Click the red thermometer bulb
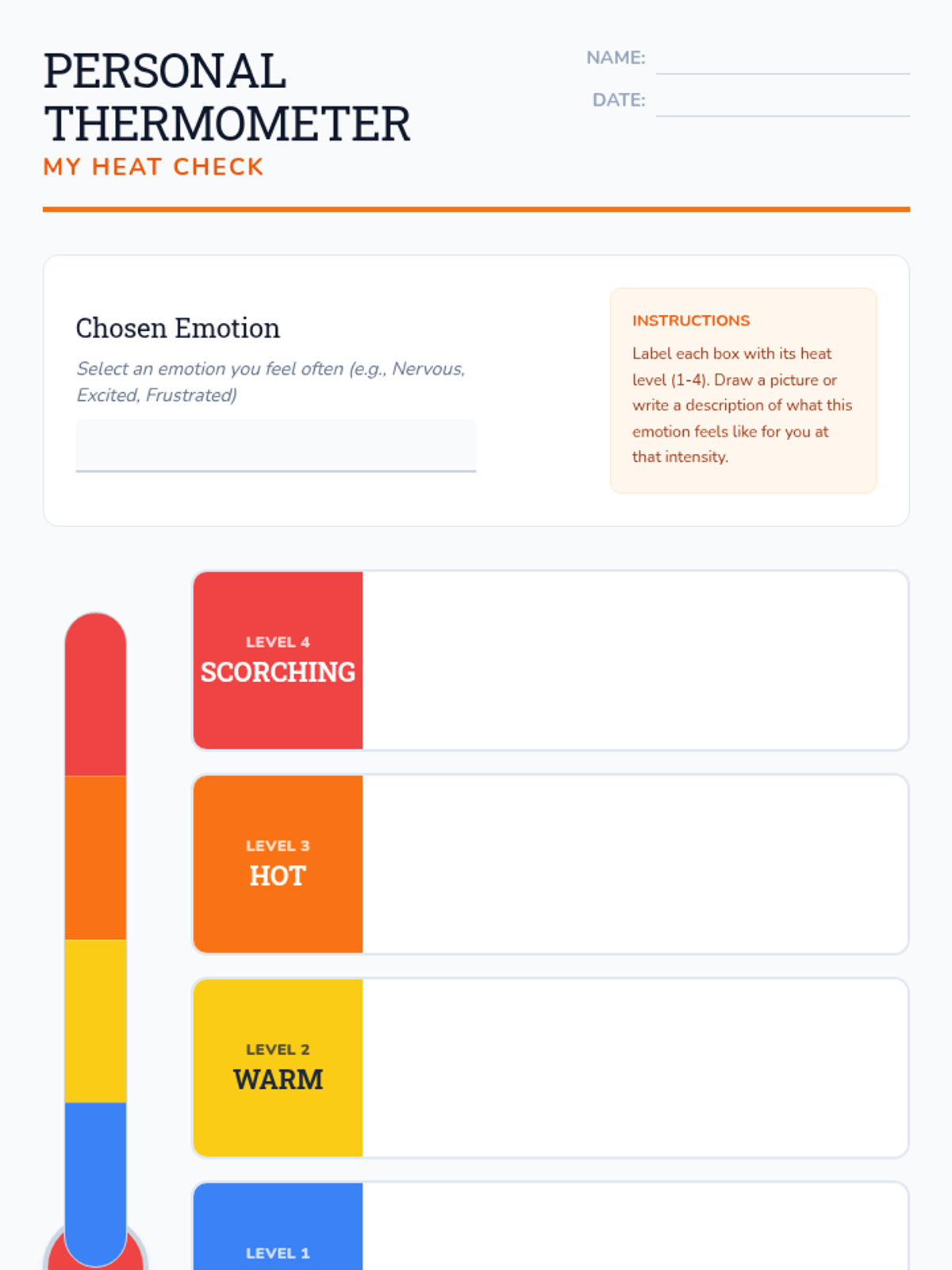 (54, 1258)
